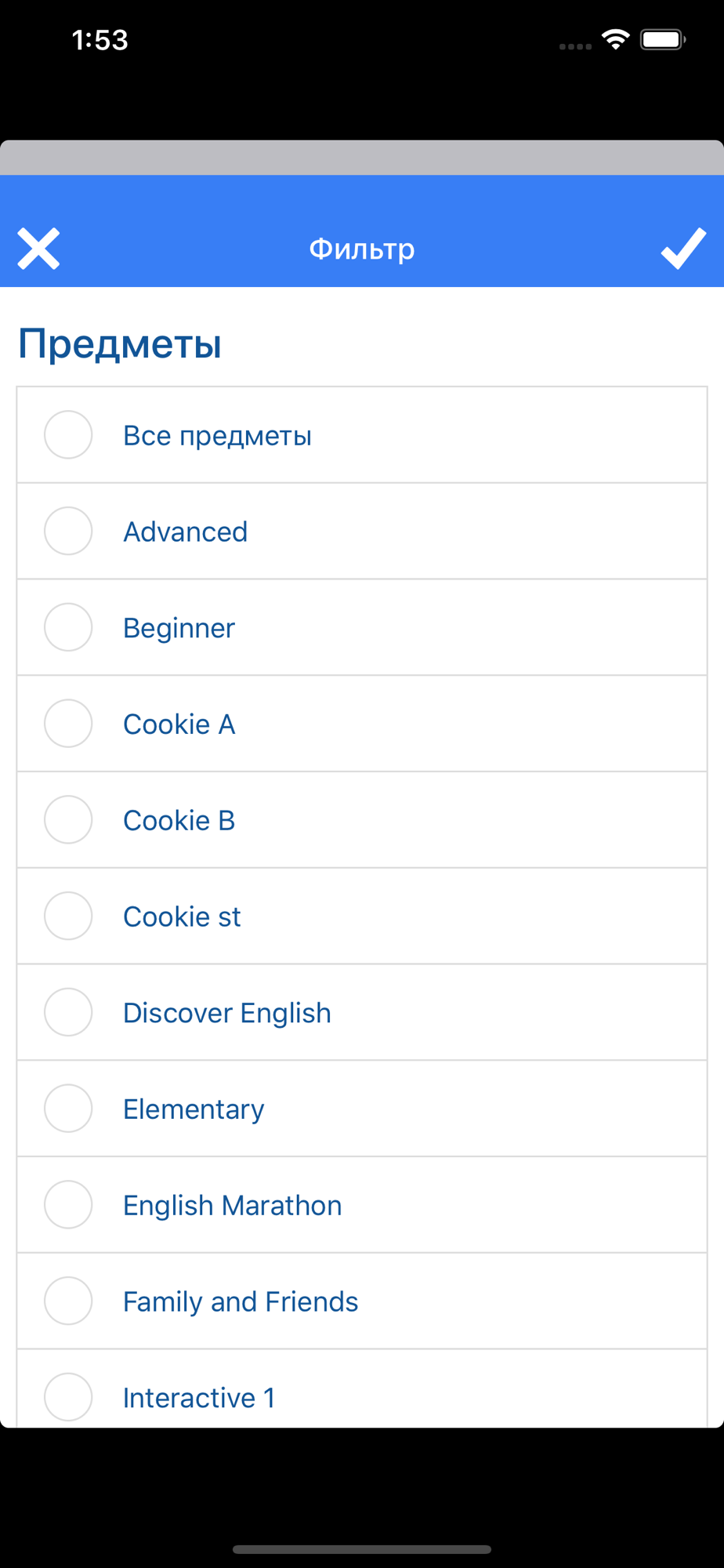Select the Cookie B radio circle

pos(68,819)
